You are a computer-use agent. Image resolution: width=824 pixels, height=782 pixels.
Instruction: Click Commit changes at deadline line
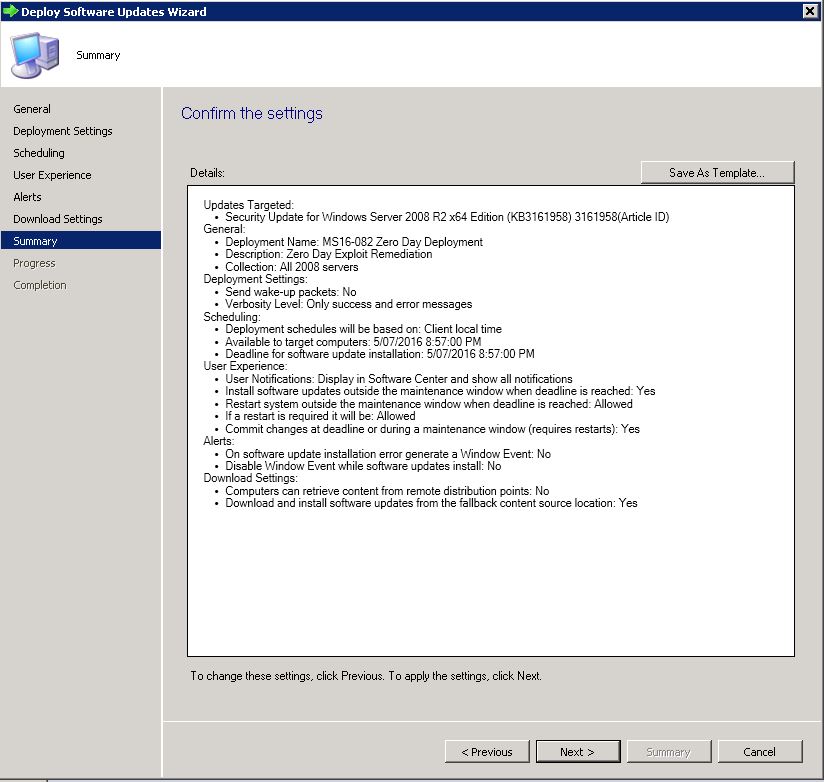tap(432, 429)
